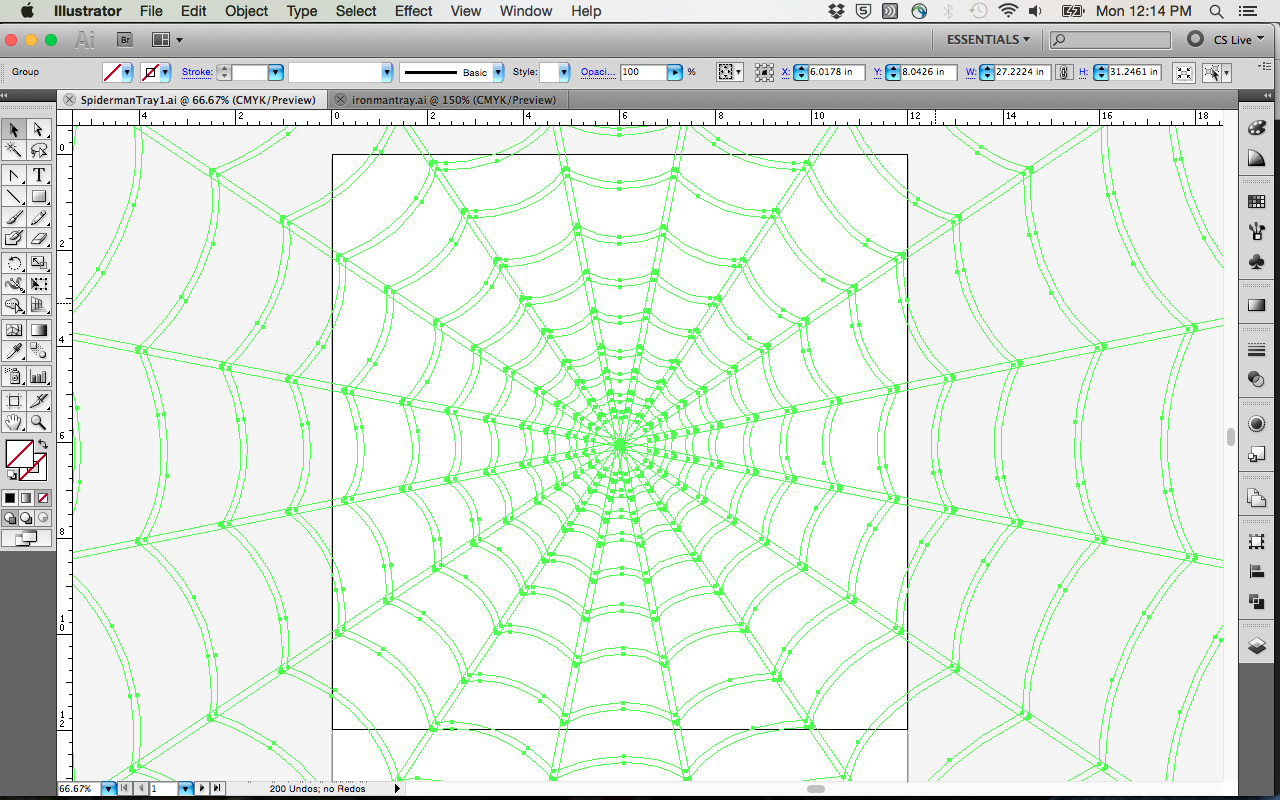
Task: Select the Zoom tool
Action: coord(39,422)
